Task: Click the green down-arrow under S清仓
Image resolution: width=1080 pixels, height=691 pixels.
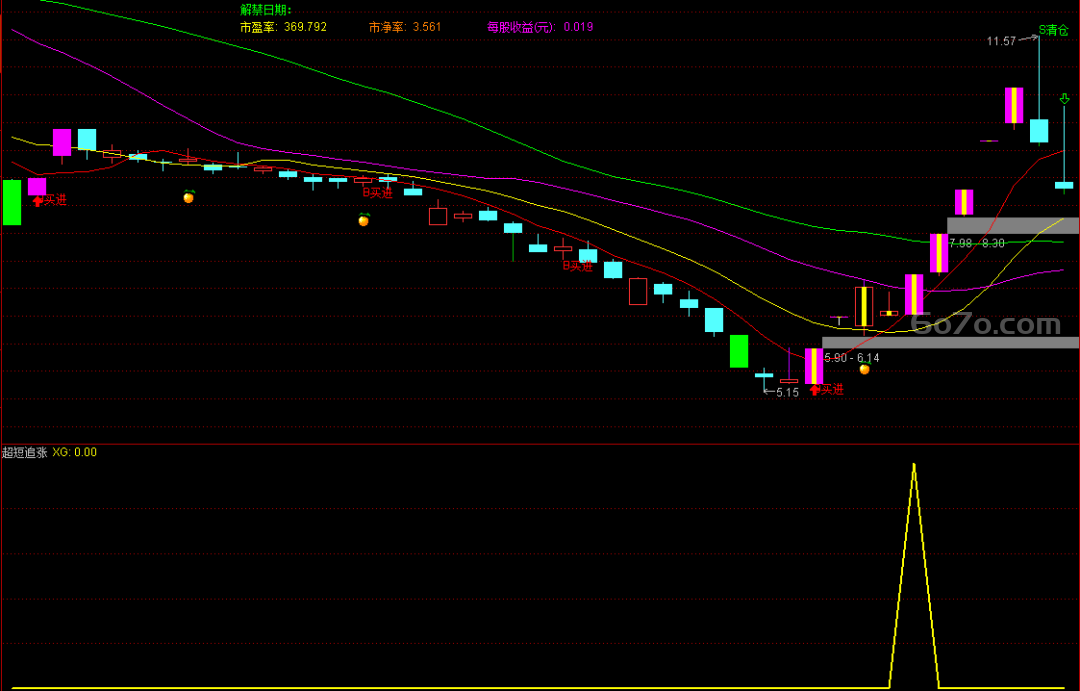Action: click(1064, 100)
